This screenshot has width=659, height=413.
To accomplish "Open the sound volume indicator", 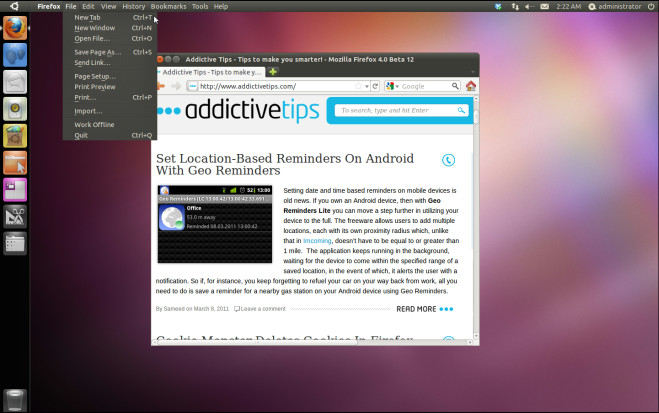I will point(529,6).
